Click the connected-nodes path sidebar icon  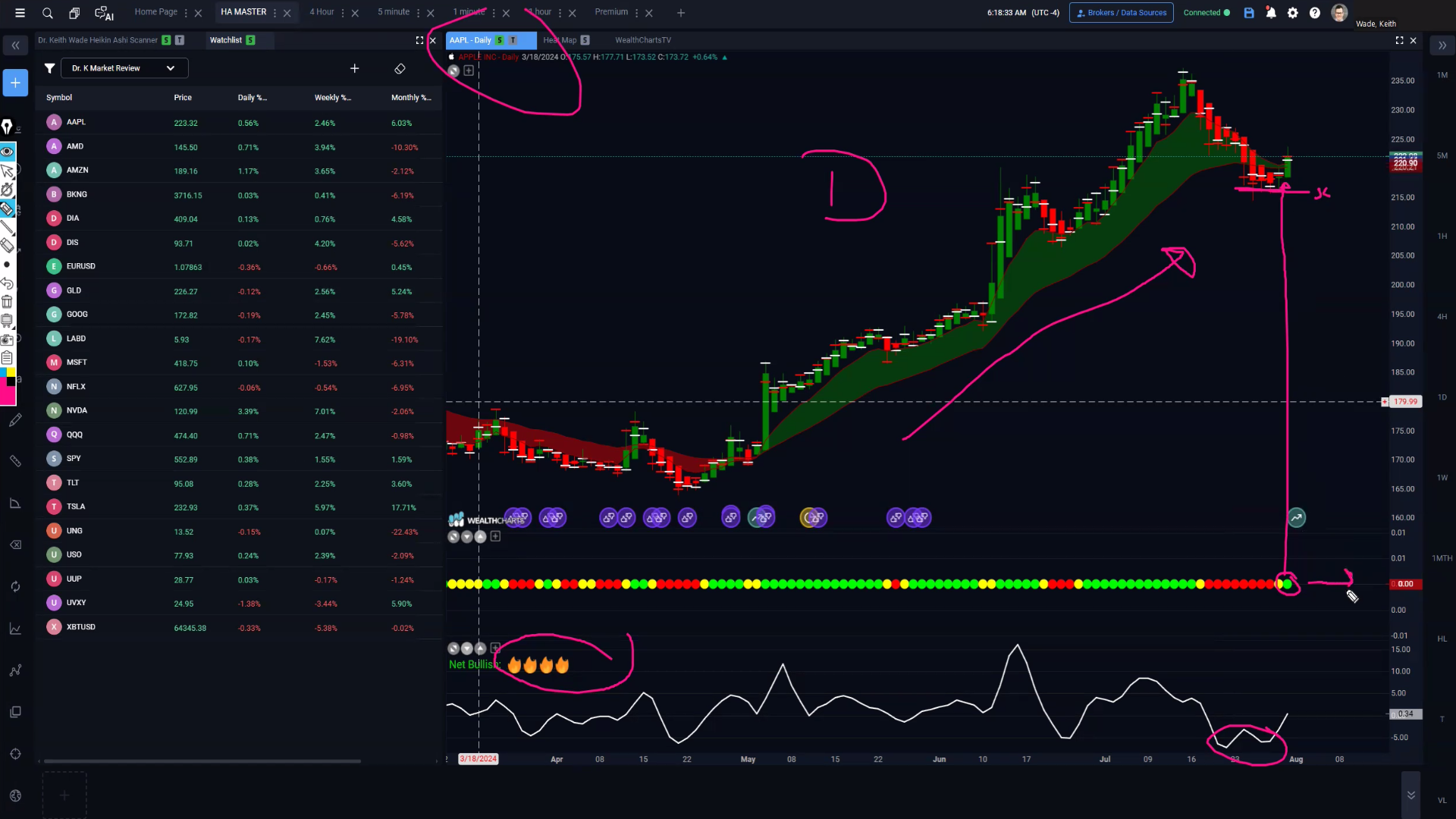coord(15,670)
